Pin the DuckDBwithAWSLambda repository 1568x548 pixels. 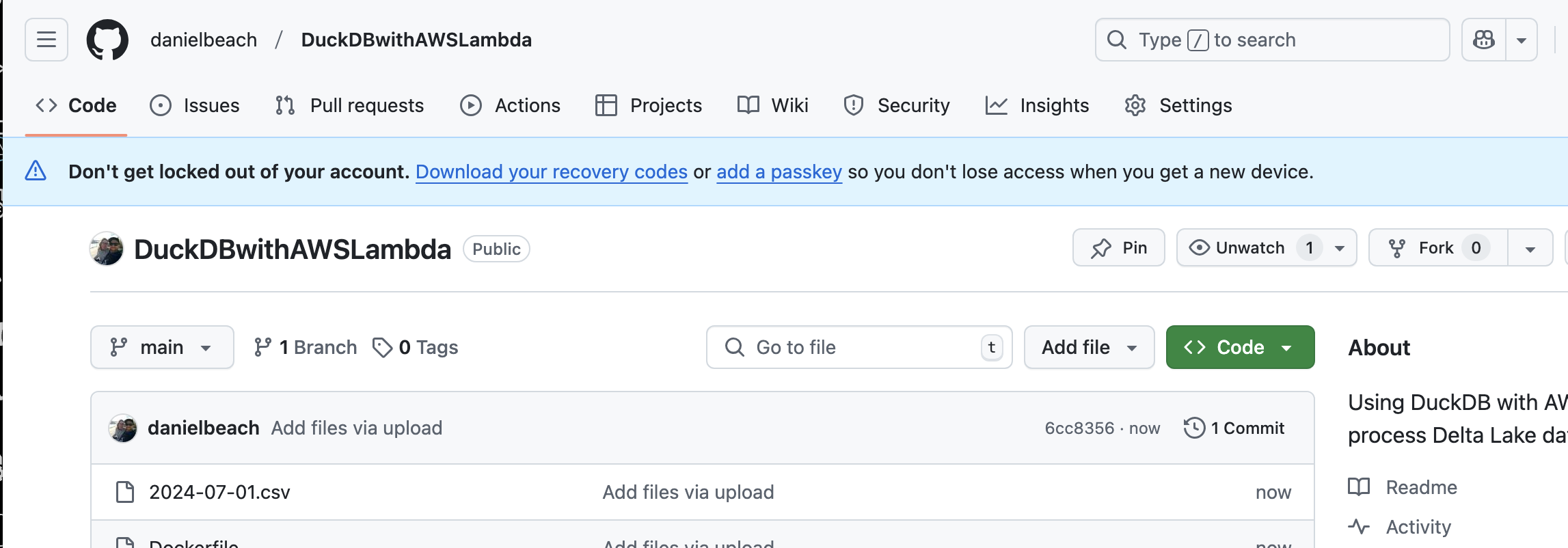point(1119,247)
